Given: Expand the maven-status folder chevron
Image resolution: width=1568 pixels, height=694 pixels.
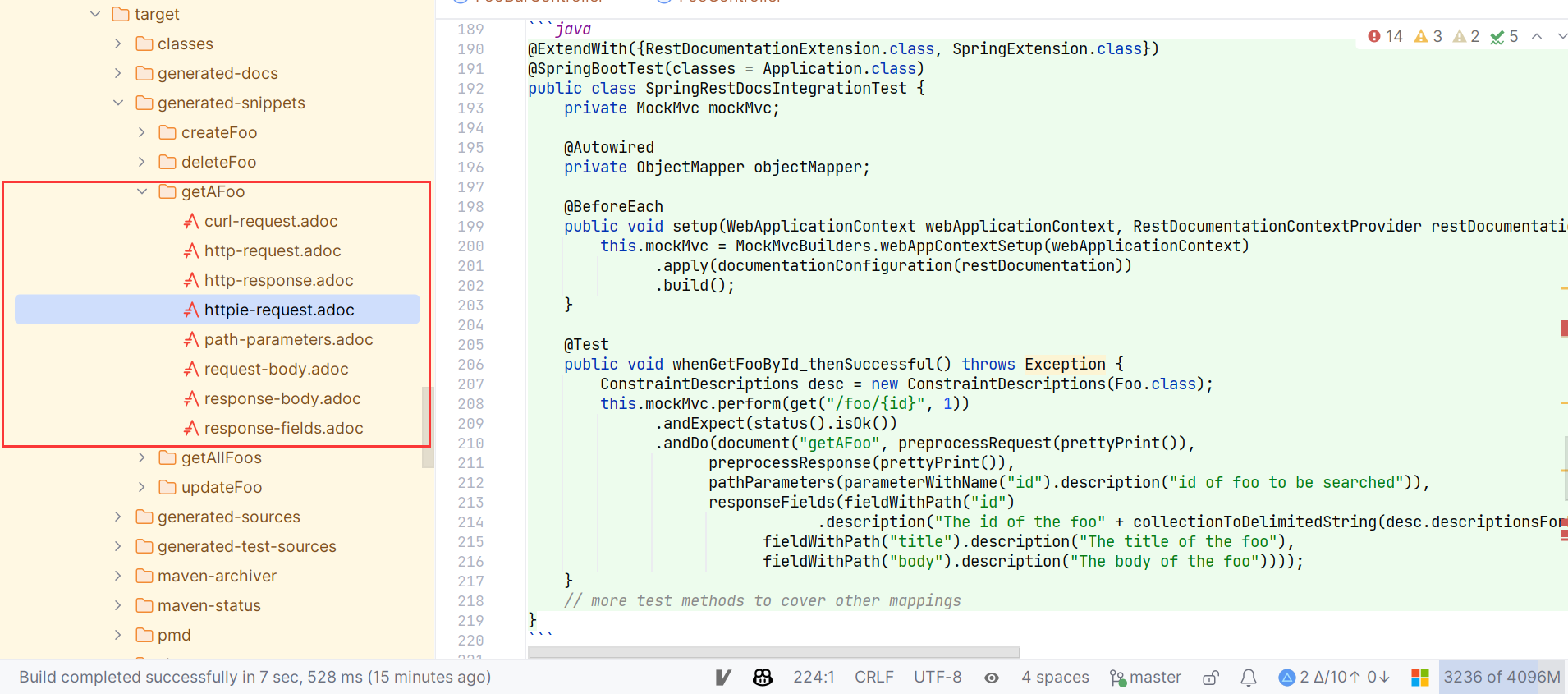Looking at the screenshot, I should (x=118, y=605).
